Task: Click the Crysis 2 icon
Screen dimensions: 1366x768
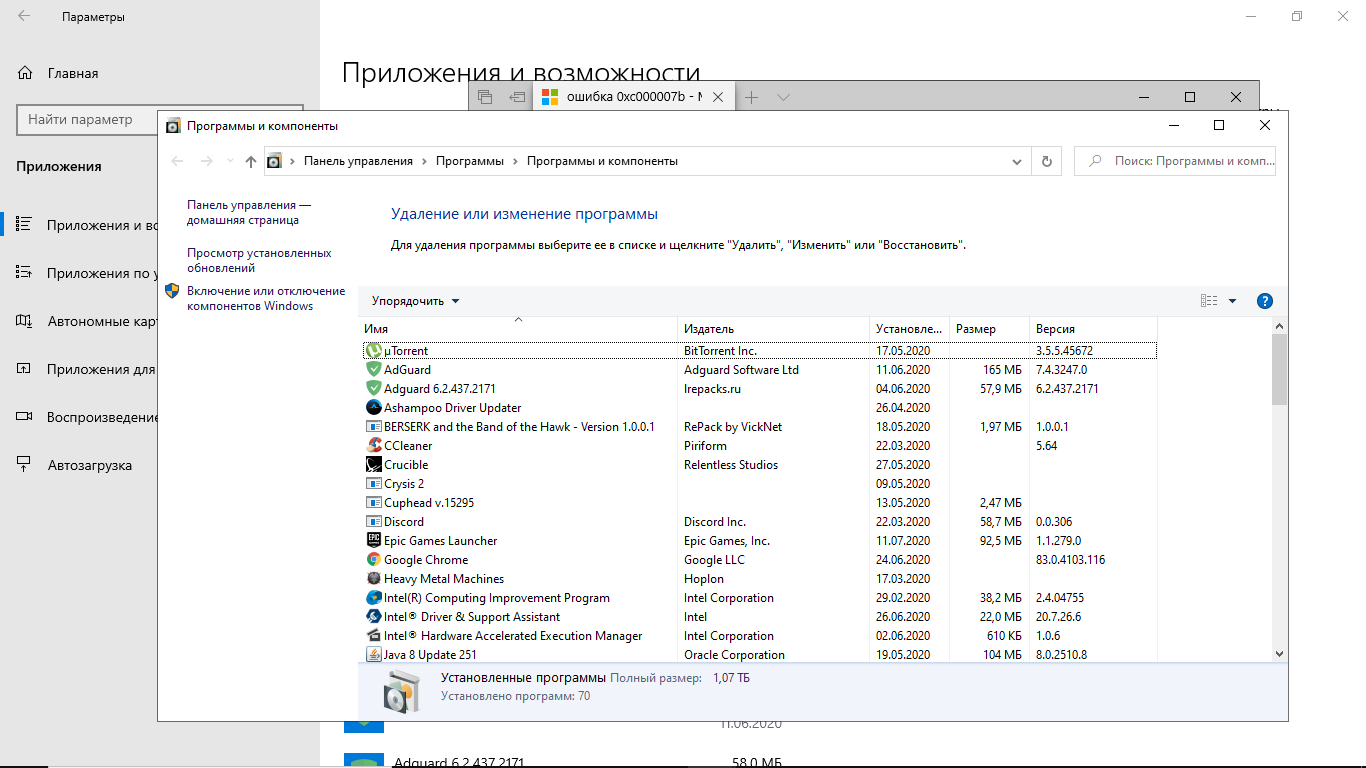Action: 374,484
